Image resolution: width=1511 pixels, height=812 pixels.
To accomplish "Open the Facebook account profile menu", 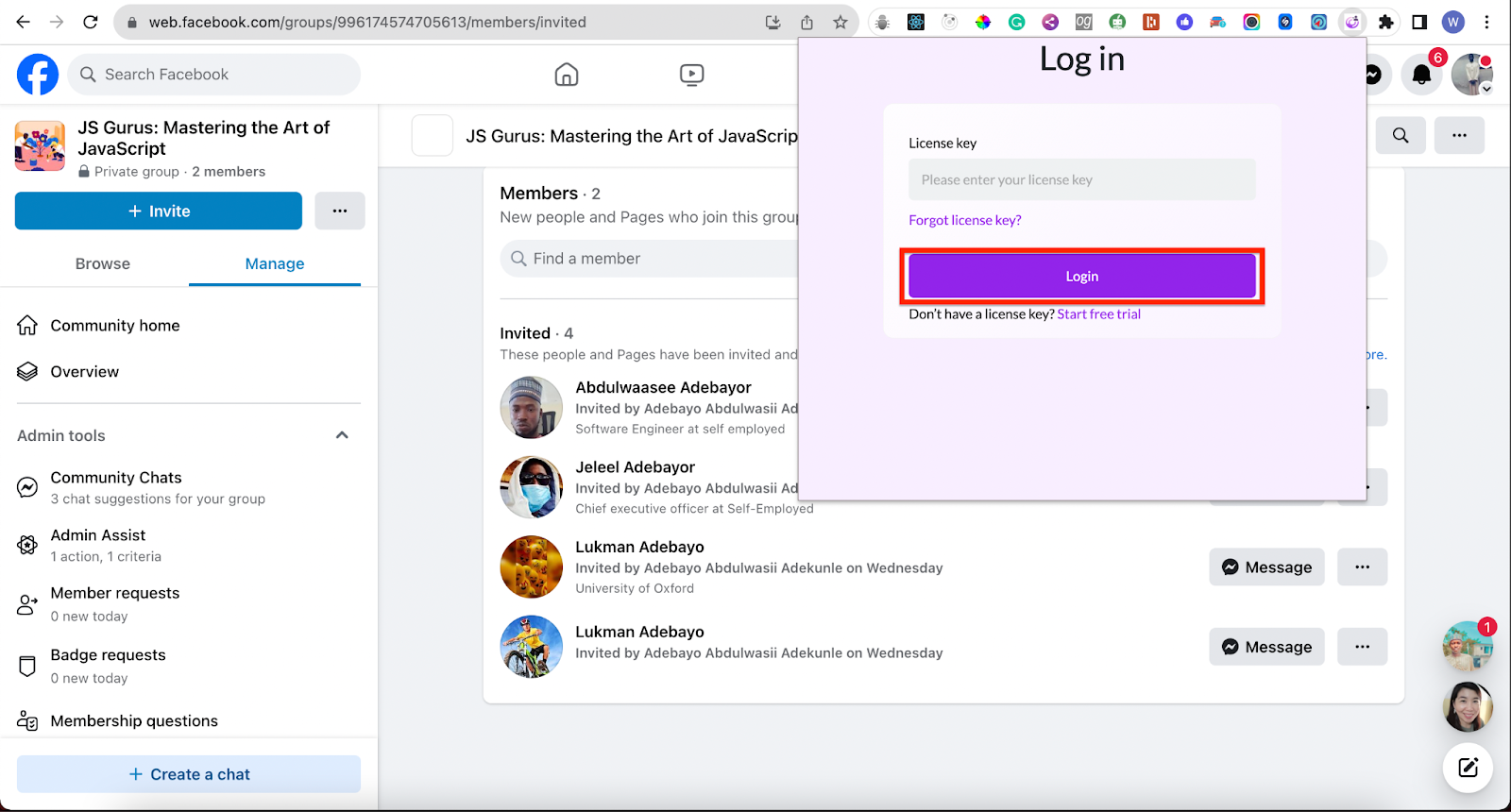I will point(1472,75).
